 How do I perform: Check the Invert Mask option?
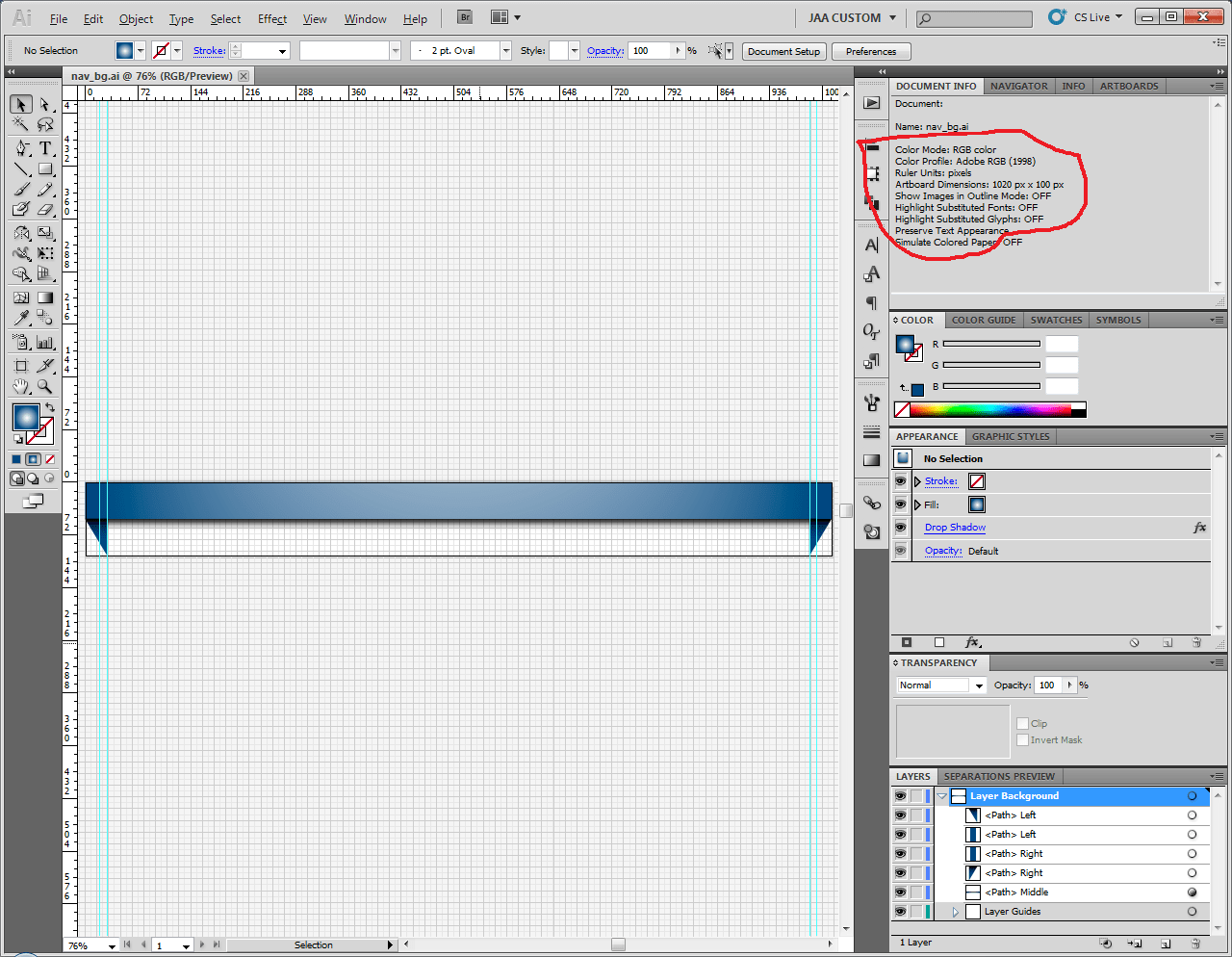[x=1022, y=739]
